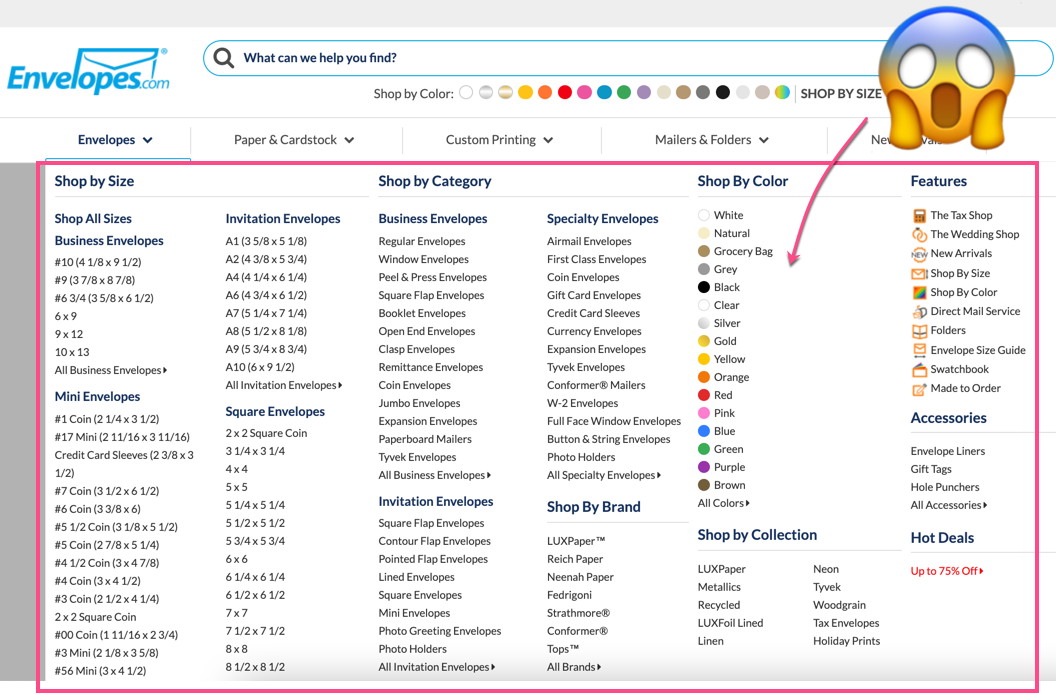Click the Shop By Color rainbow icon
The height and width of the screenshot is (694, 1056).
coord(919,292)
